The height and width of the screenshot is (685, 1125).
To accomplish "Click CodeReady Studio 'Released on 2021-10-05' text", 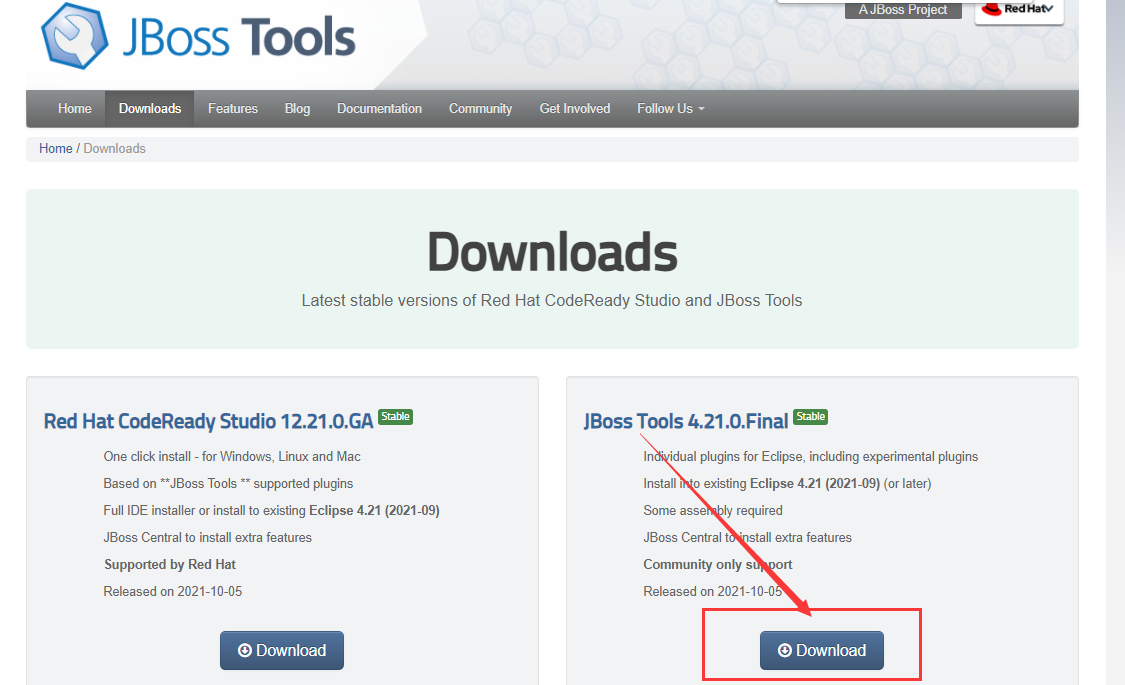I will click(x=173, y=592).
